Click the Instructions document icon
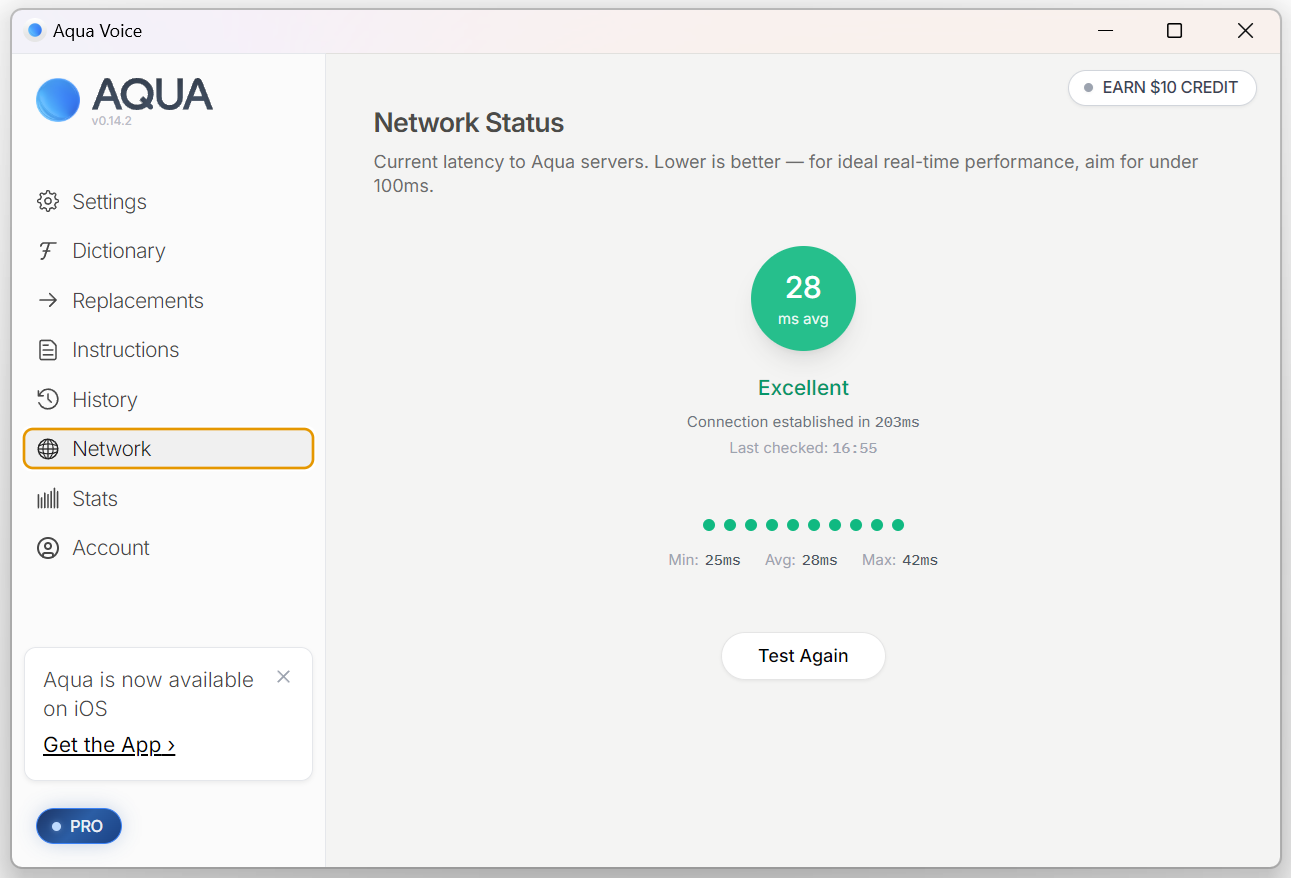 (x=48, y=350)
